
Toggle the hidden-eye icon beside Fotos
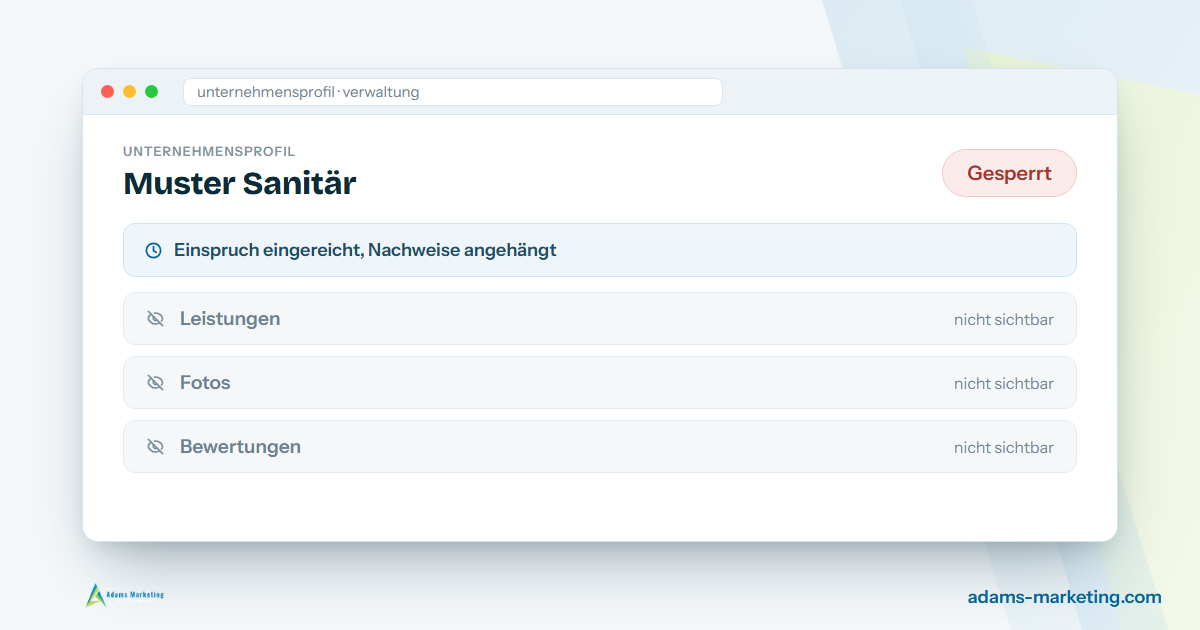(155, 383)
